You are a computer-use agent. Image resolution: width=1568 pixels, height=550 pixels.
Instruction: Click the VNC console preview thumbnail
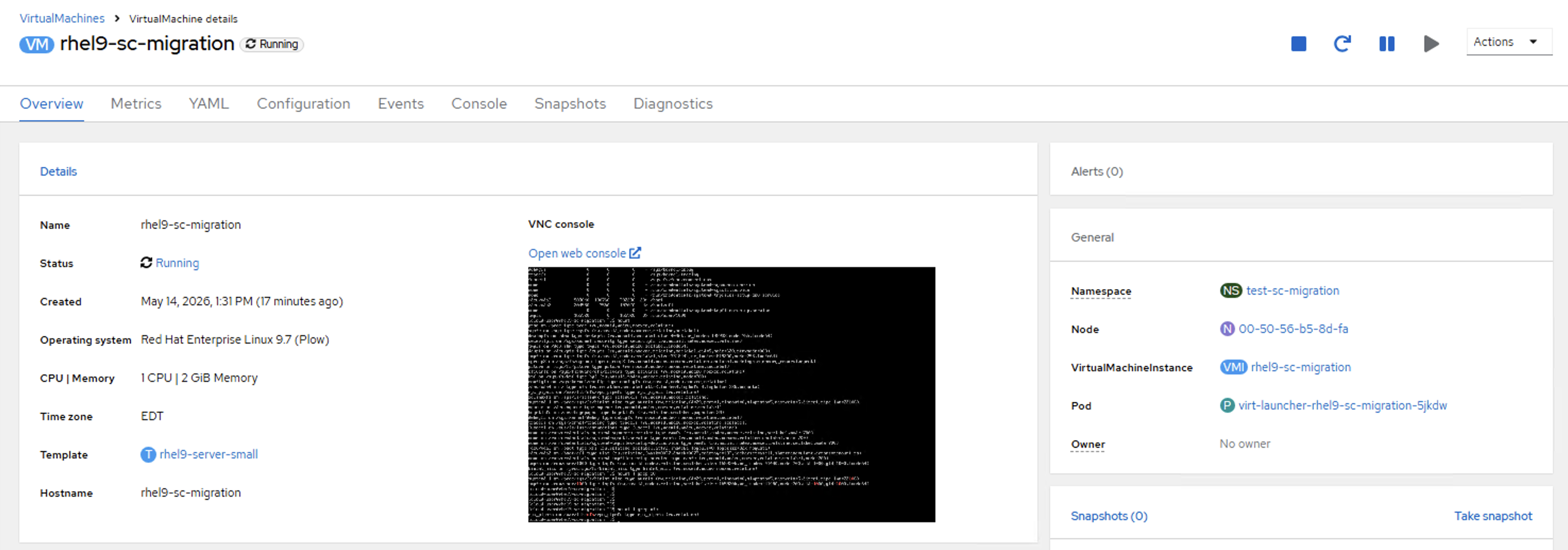(x=732, y=394)
